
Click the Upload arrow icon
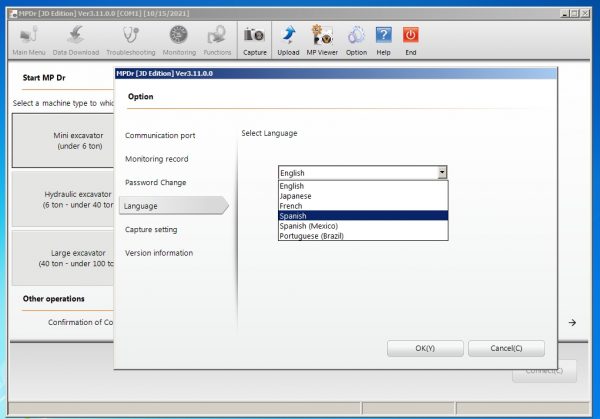point(289,38)
